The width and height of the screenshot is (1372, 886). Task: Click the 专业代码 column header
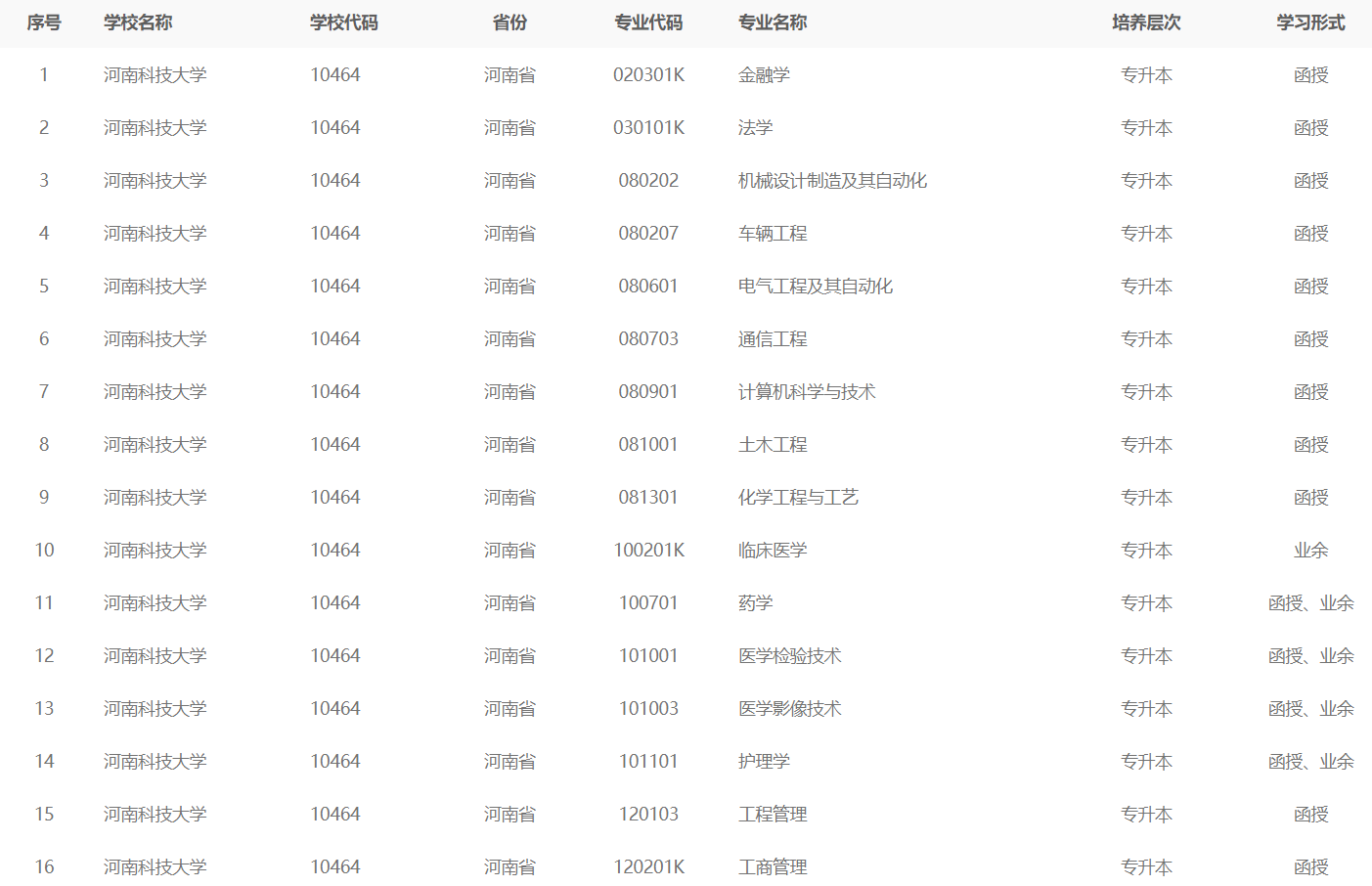point(648,22)
